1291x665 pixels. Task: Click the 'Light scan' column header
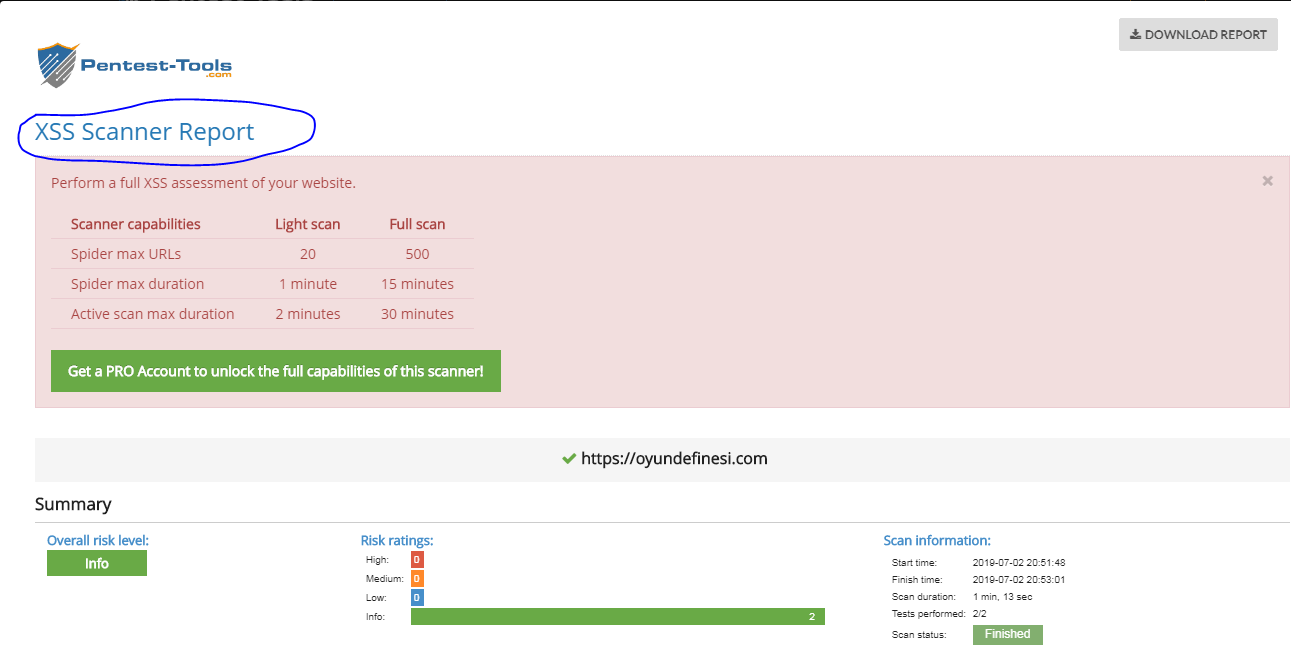coord(308,224)
